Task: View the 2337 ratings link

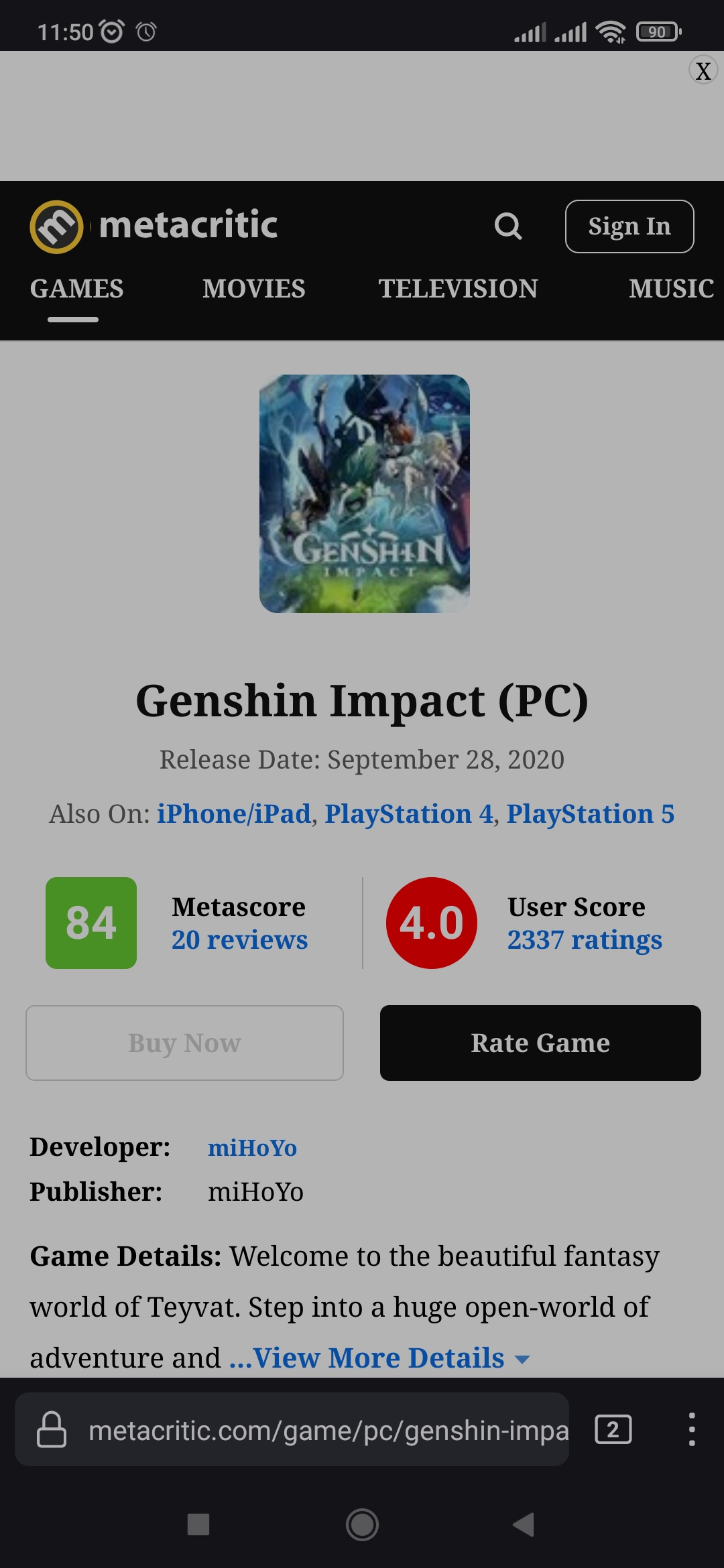Action: (x=584, y=939)
